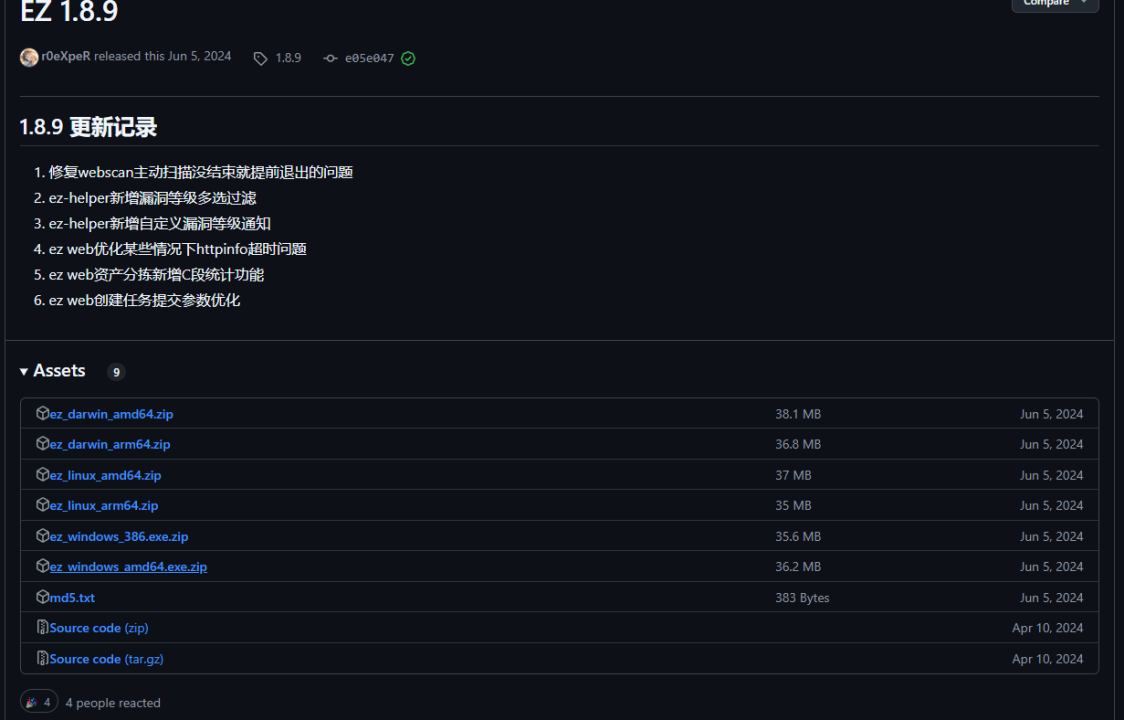The width and height of the screenshot is (1124, 720).
Task: Click the tag icon beside 1.8.9
Action: click(260, 58)
